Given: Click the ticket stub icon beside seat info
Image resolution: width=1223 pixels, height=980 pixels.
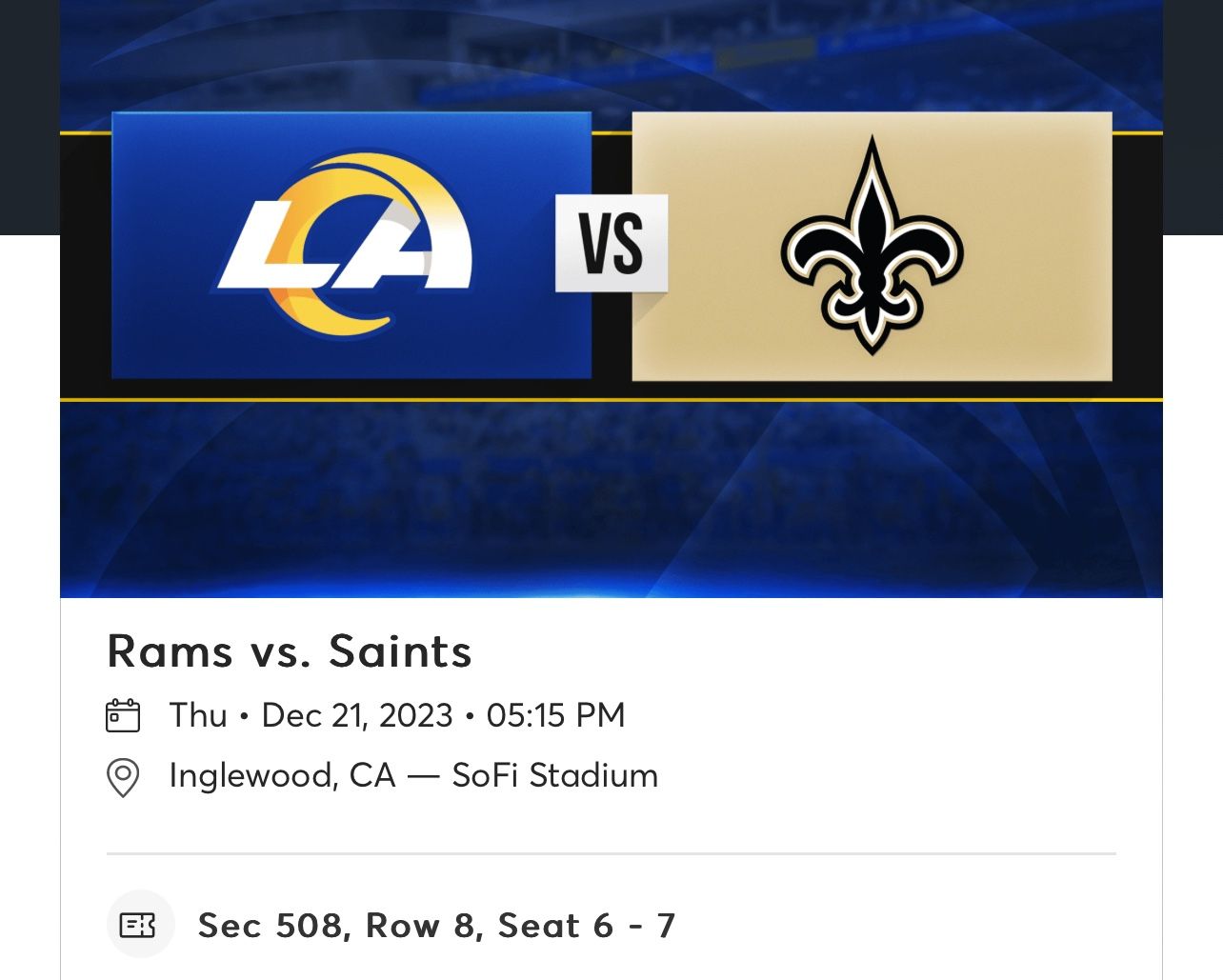Looking at the screenshot, I should [140, 923].
